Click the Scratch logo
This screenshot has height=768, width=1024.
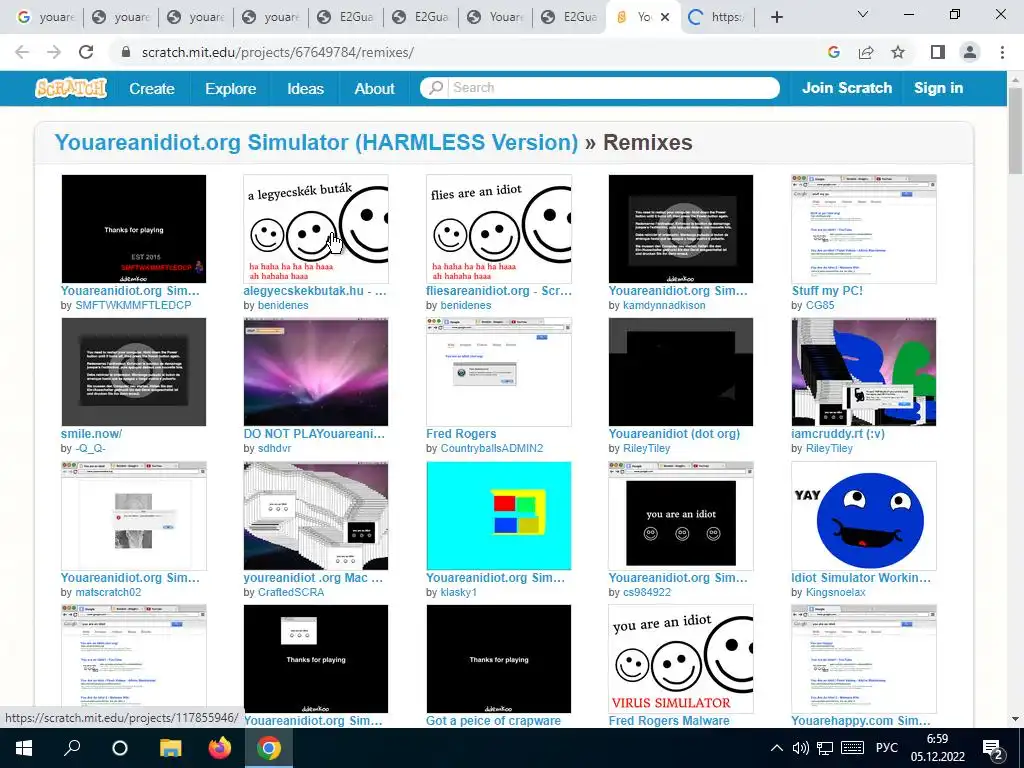(x=71, y=88)
